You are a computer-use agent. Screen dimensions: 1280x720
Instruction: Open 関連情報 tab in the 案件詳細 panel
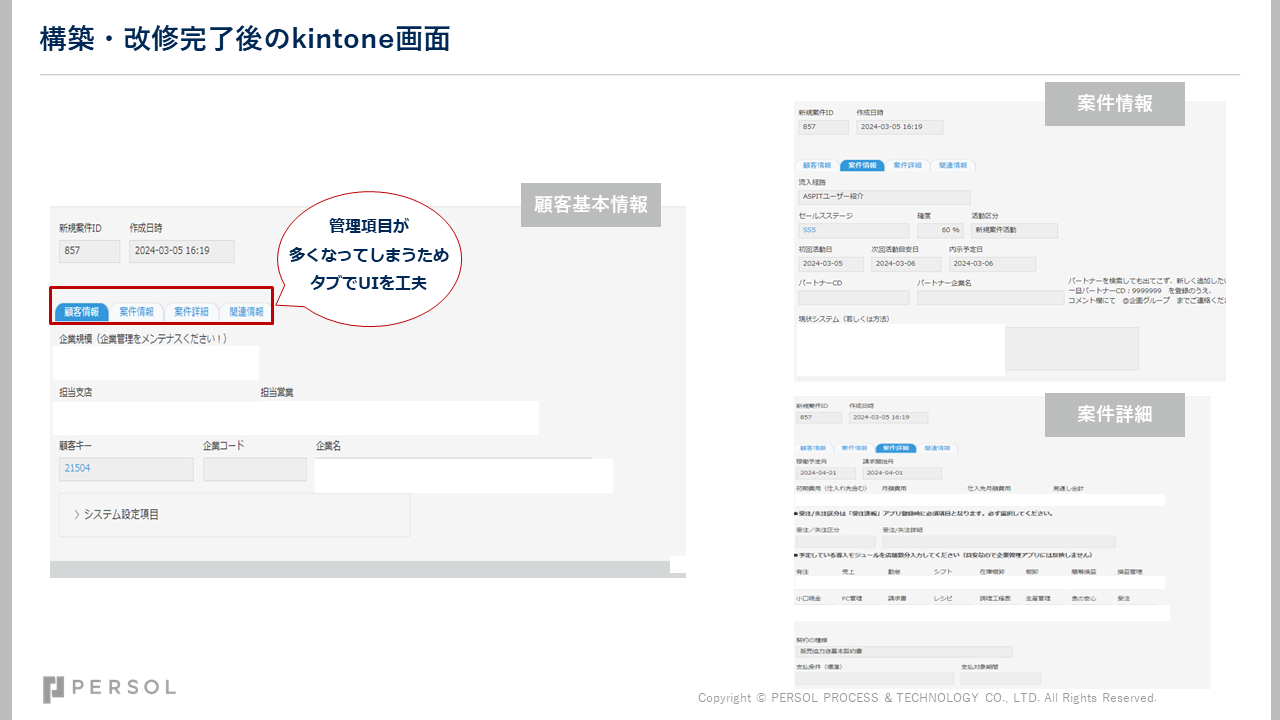point(937,448)
